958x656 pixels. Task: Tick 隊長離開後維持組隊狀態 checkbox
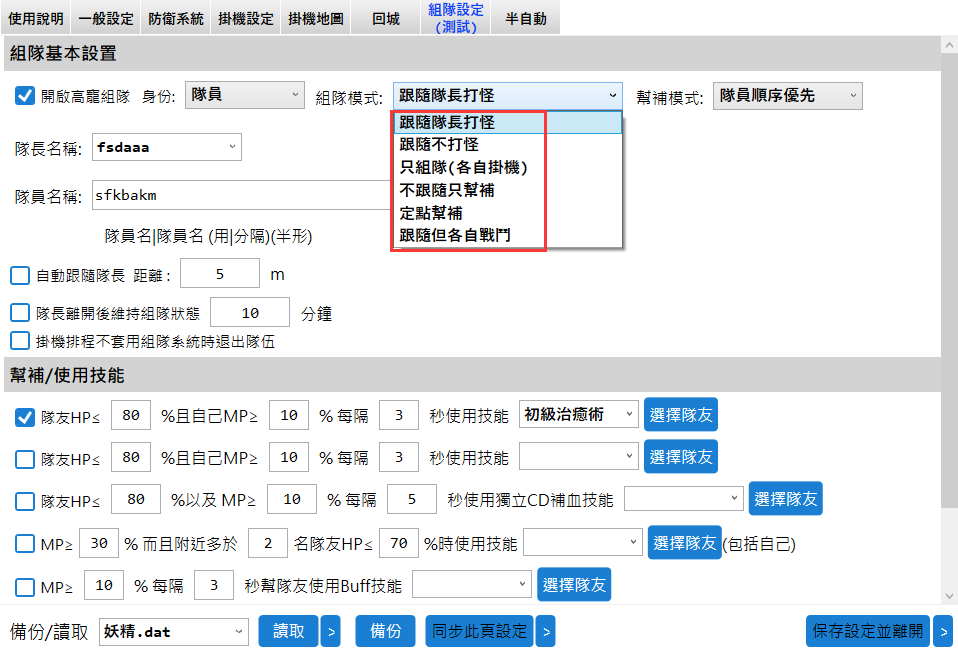20,313
